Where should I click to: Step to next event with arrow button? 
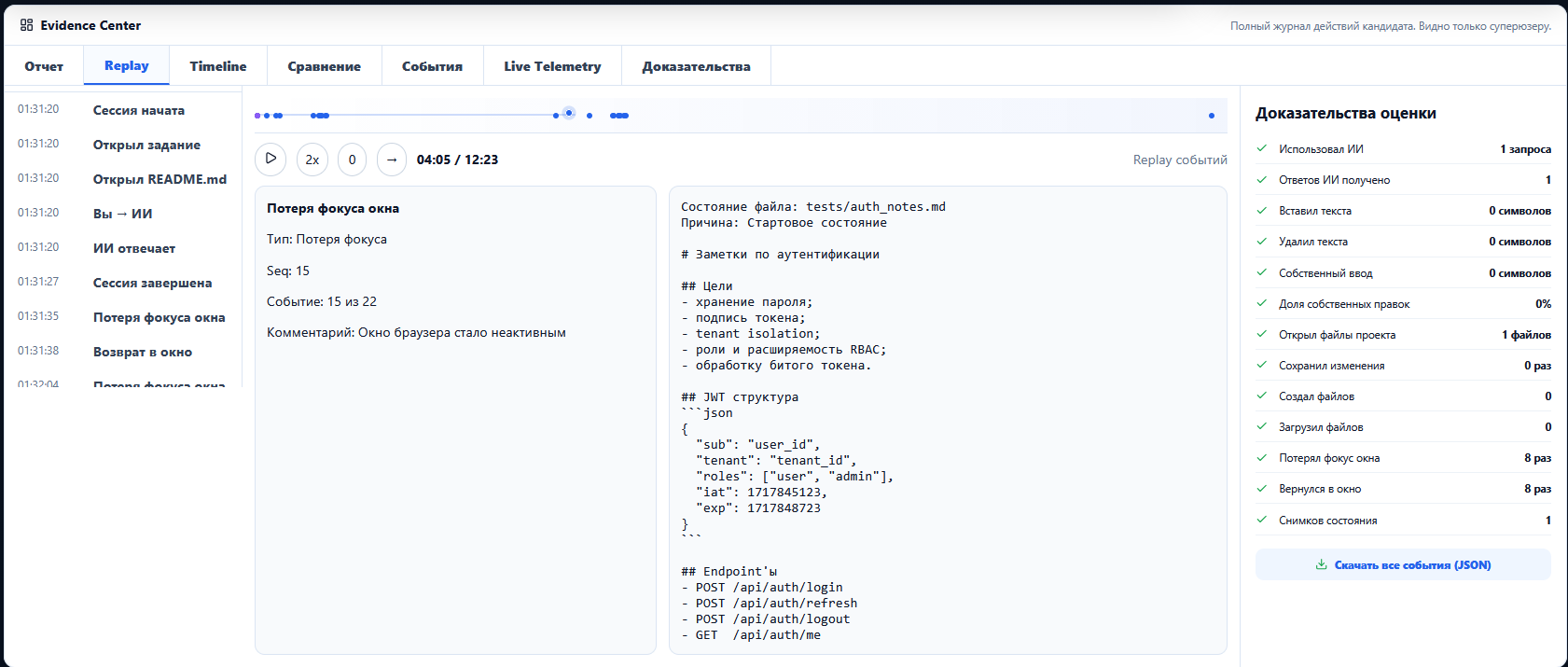click(392, 160)
